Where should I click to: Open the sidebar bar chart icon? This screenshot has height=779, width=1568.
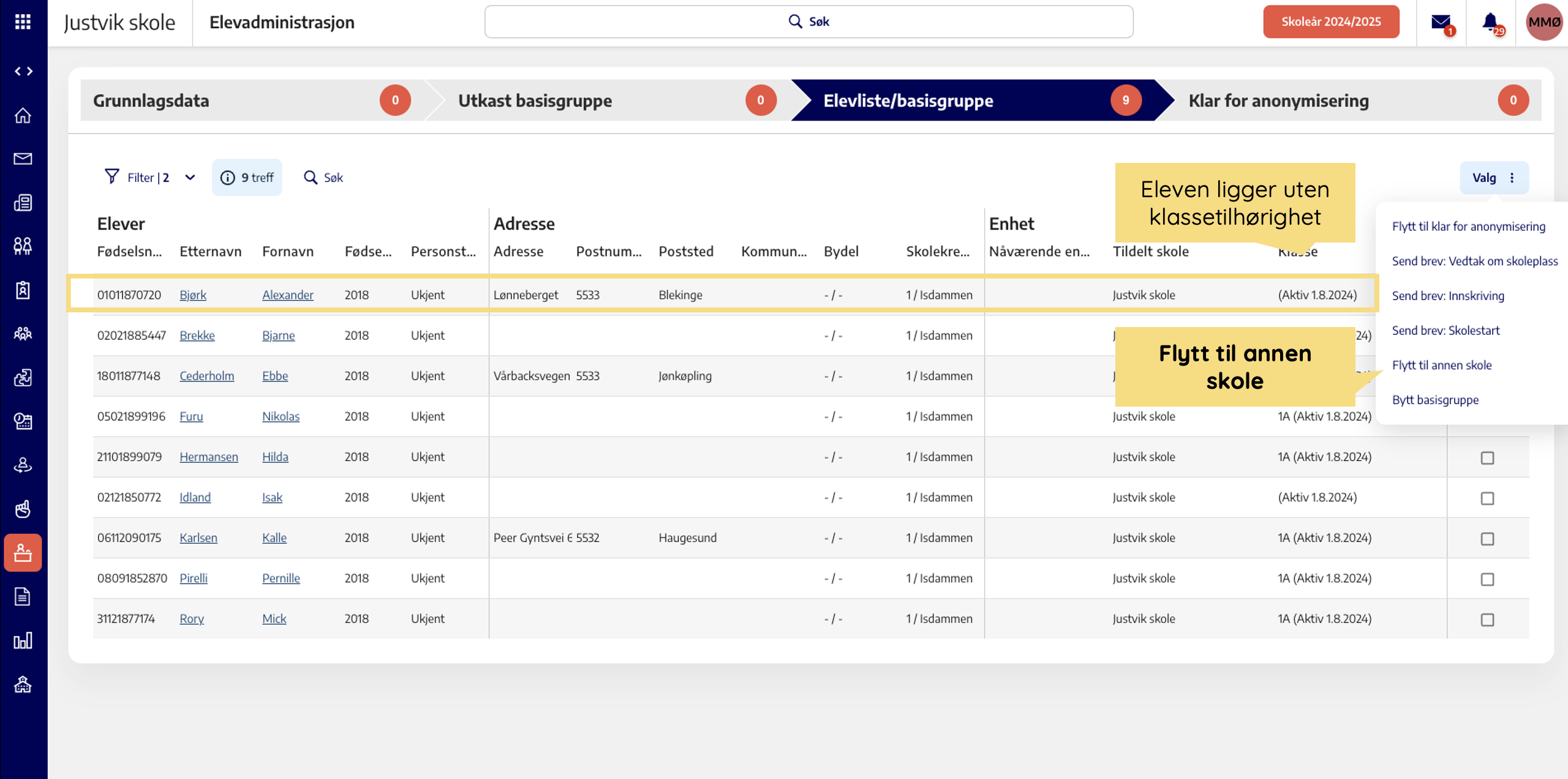coord(23,641)
